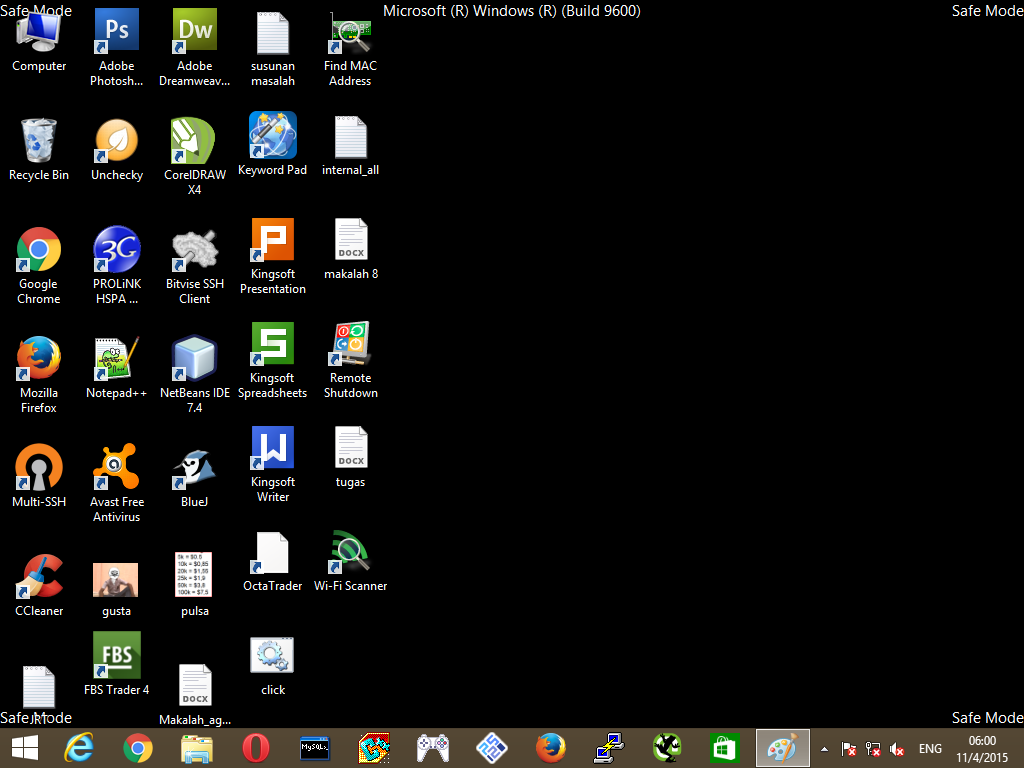Select the tugas document

351,457
